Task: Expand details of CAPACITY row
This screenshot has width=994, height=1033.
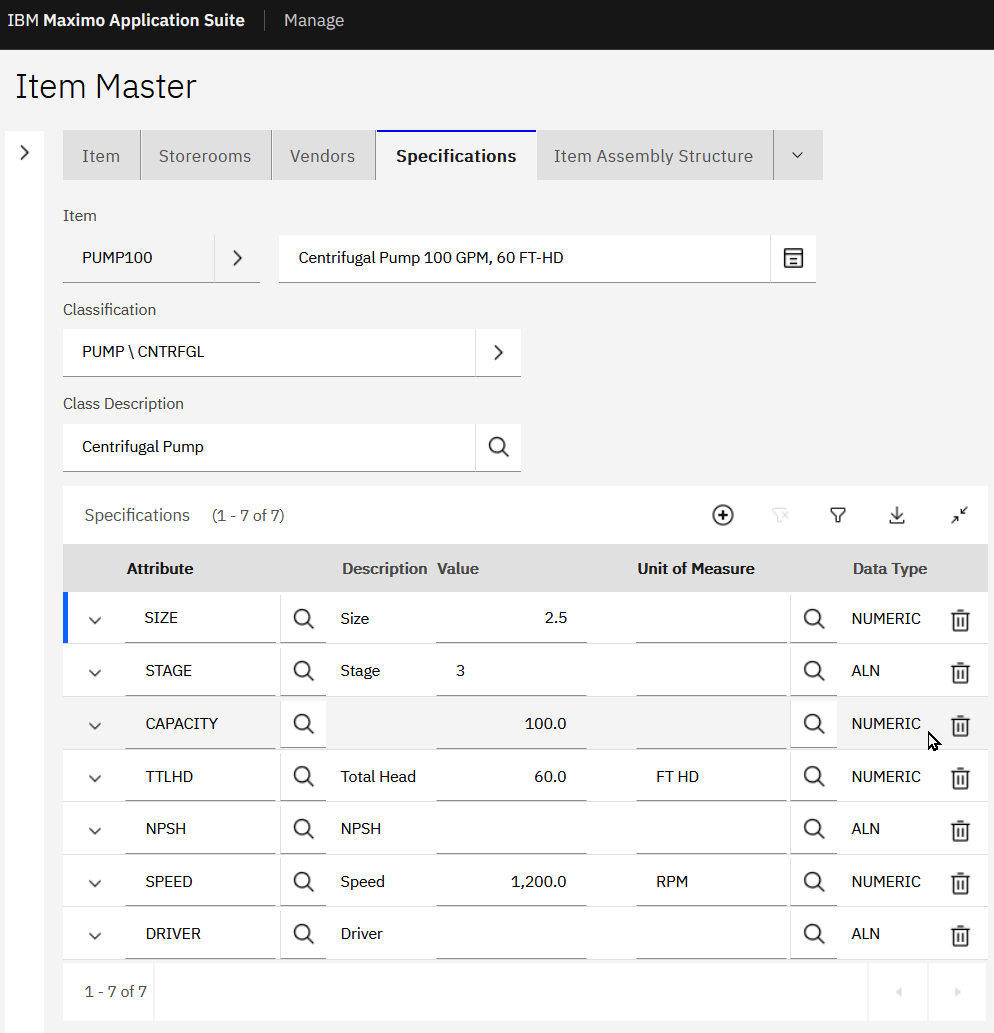Action: coord(95,725)
